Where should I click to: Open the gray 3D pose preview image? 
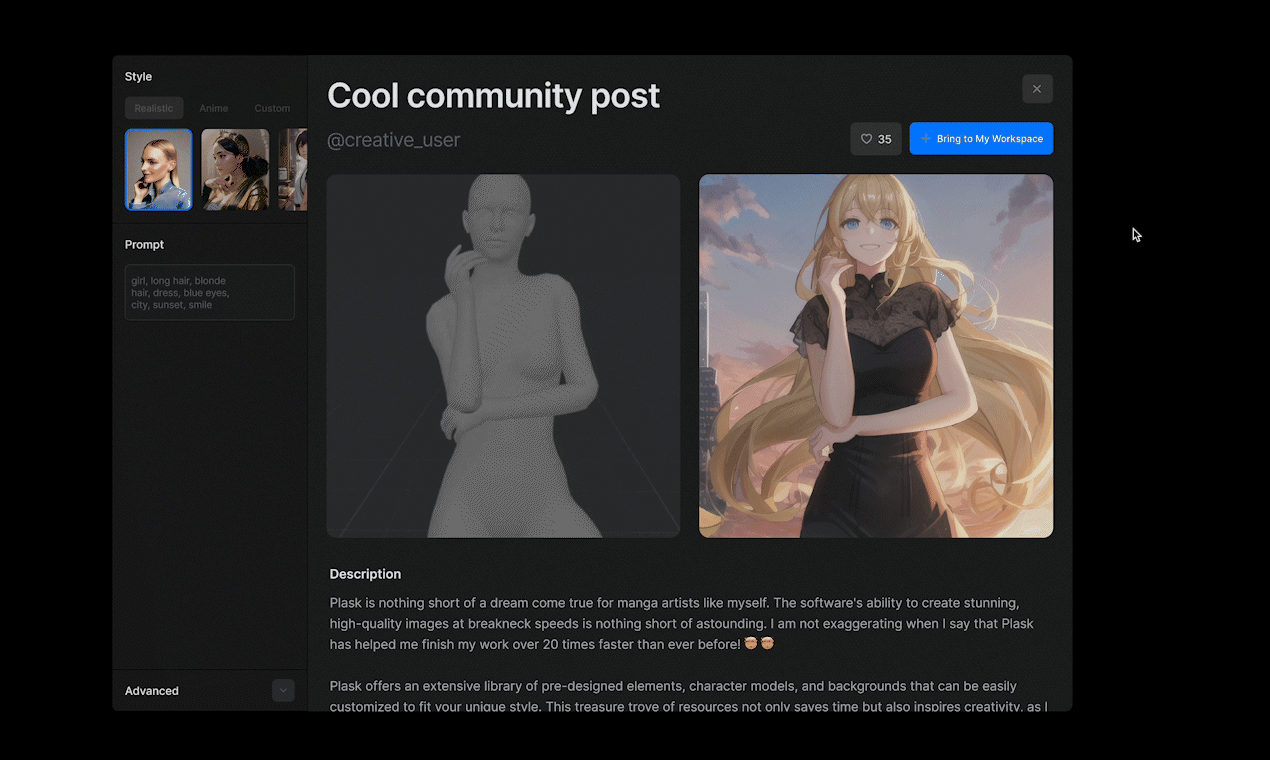click(503, 356)
